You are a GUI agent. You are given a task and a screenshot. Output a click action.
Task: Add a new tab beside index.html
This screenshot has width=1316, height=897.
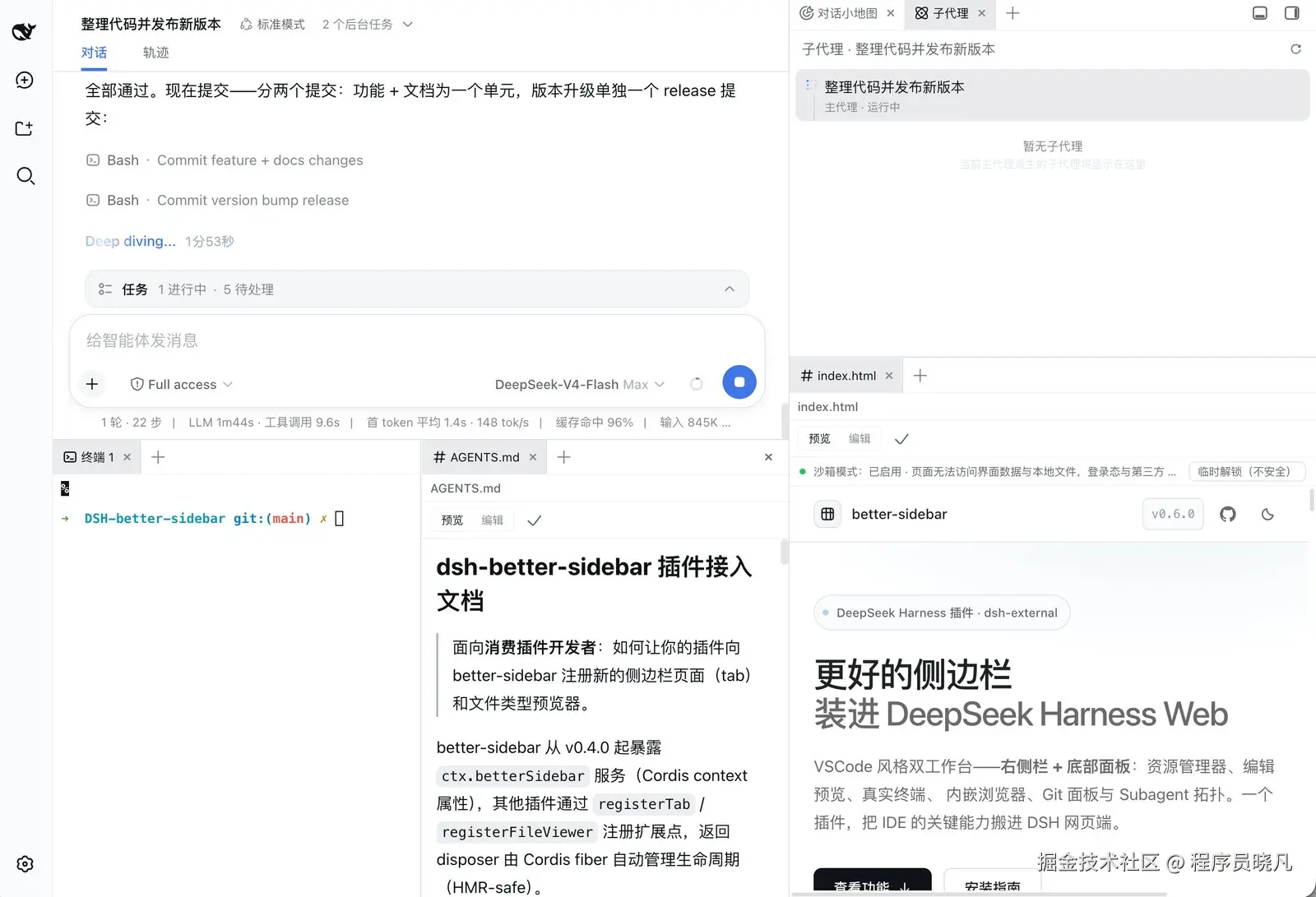tap(920, 376)
